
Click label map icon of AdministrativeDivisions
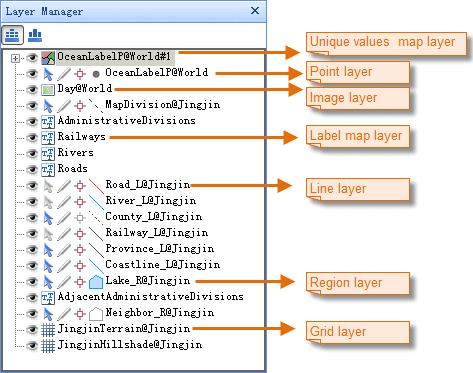click(x=48, y=122)
